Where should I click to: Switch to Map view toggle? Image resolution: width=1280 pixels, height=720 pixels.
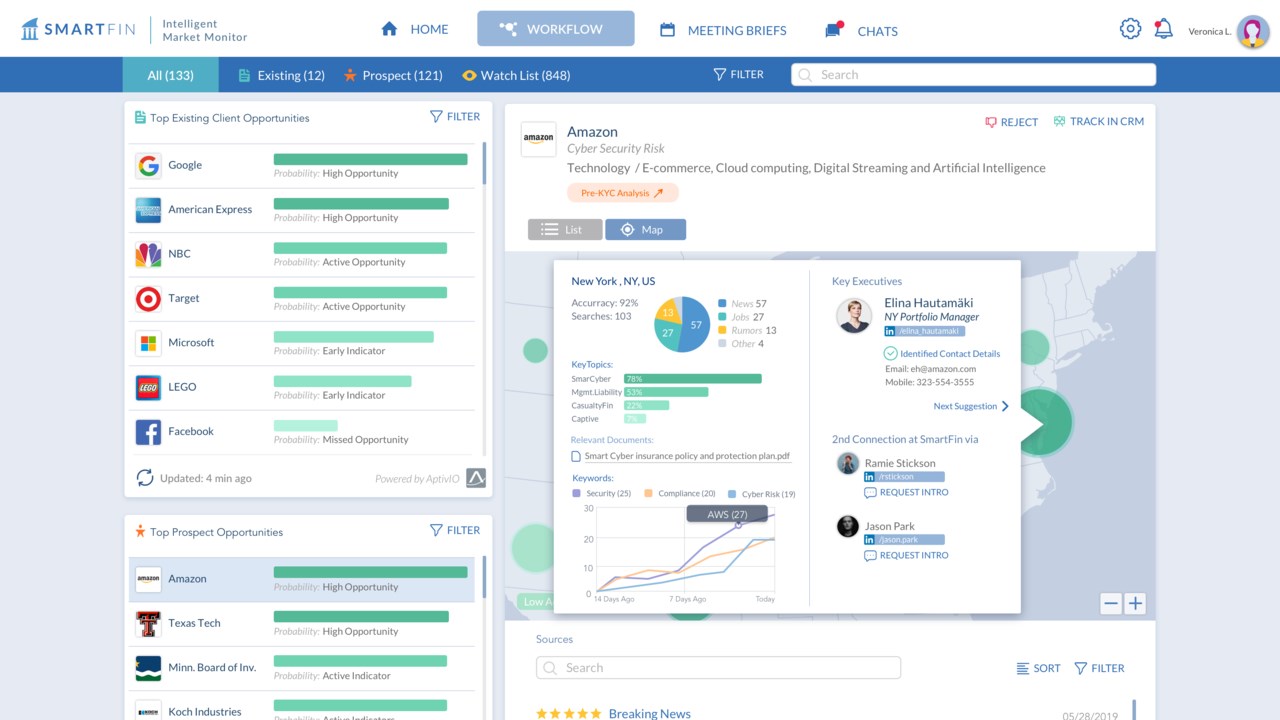[x=646, y=230]
